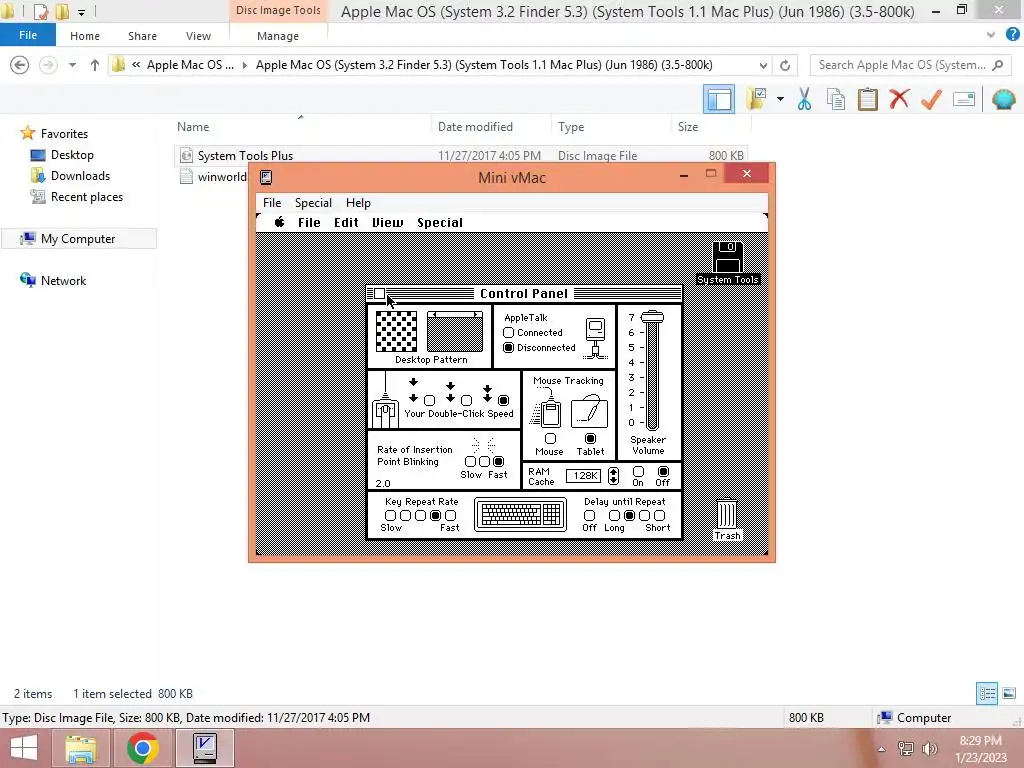Select fastest Key Repeat Rate option
Image resolution: width=1024 pixels, height=768 pixels.
coord(450,515)
